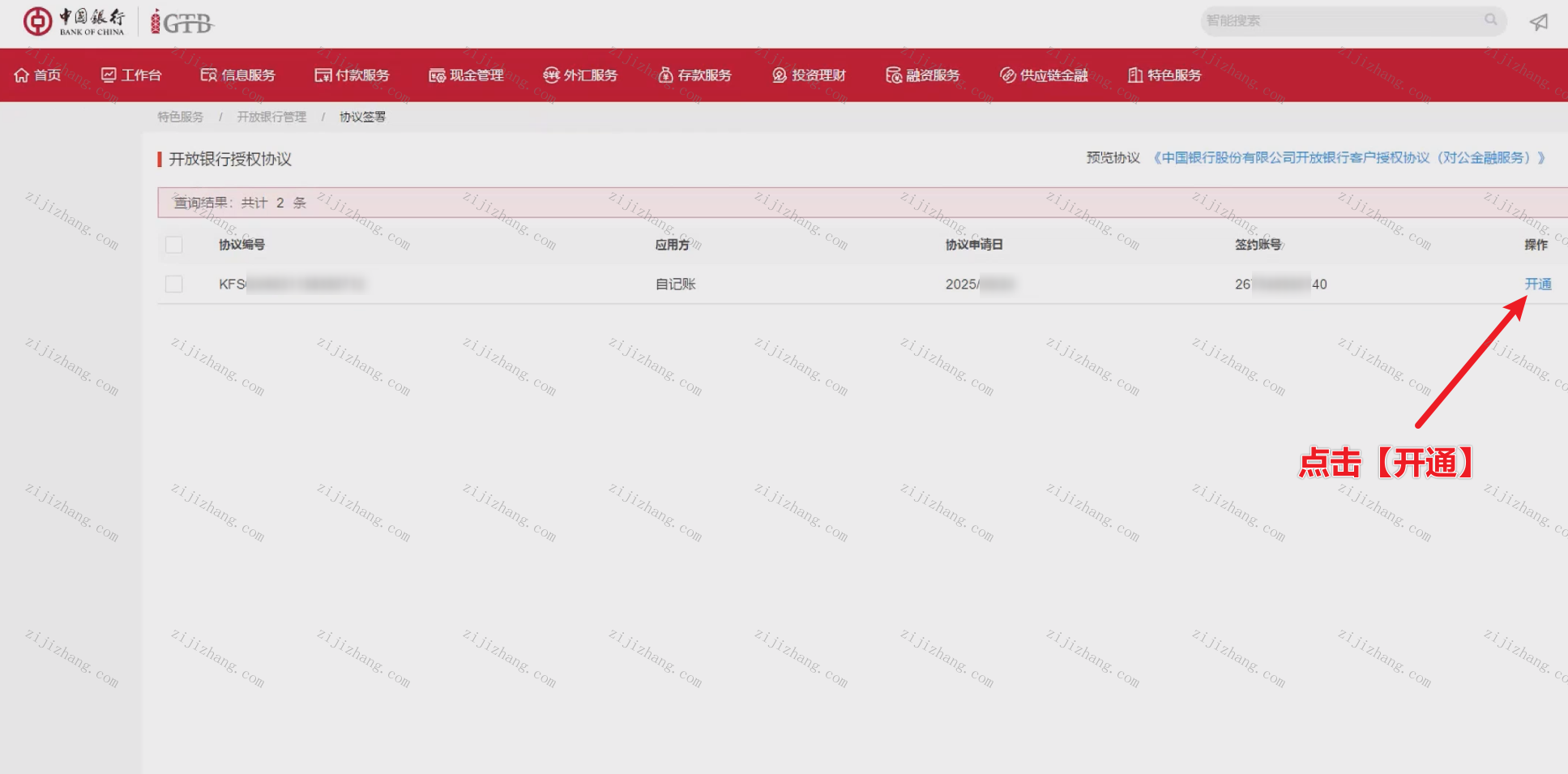This screenshot has width=1568, height=774.
Task: Open the 特色服务 menu
Action: pos(1164,75)
